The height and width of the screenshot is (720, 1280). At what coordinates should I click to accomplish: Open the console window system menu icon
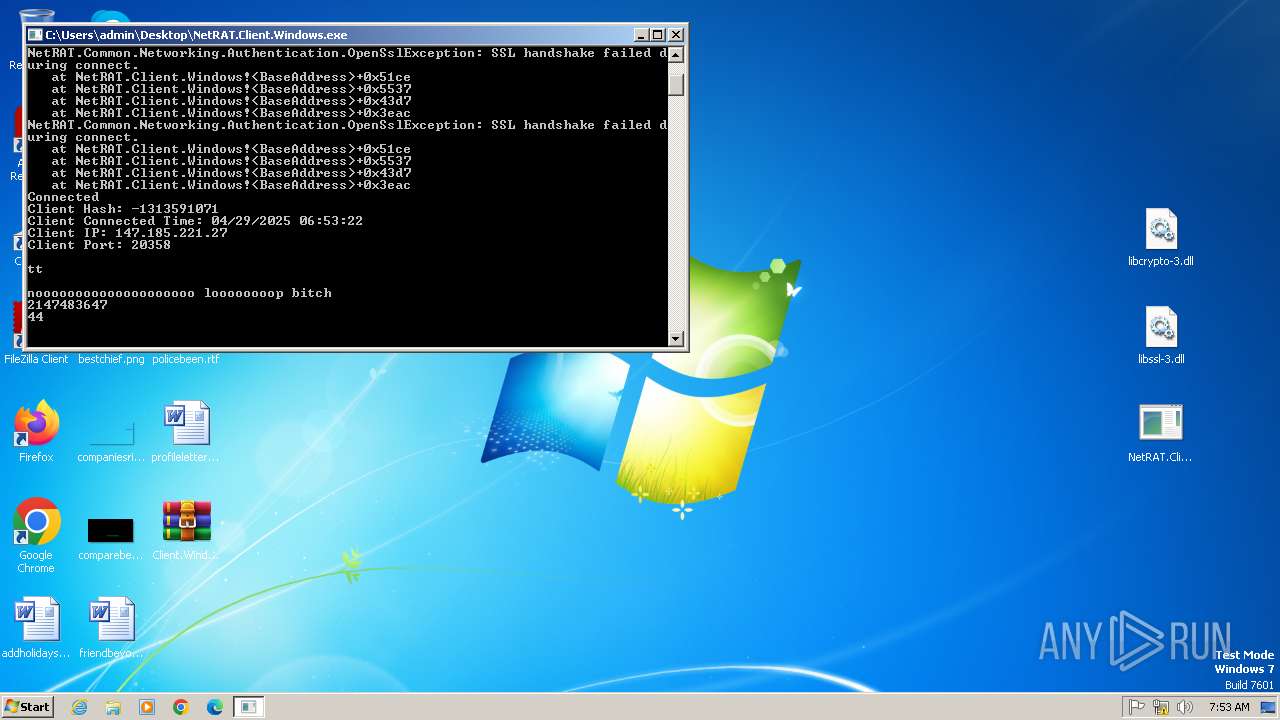coord(36,34)
